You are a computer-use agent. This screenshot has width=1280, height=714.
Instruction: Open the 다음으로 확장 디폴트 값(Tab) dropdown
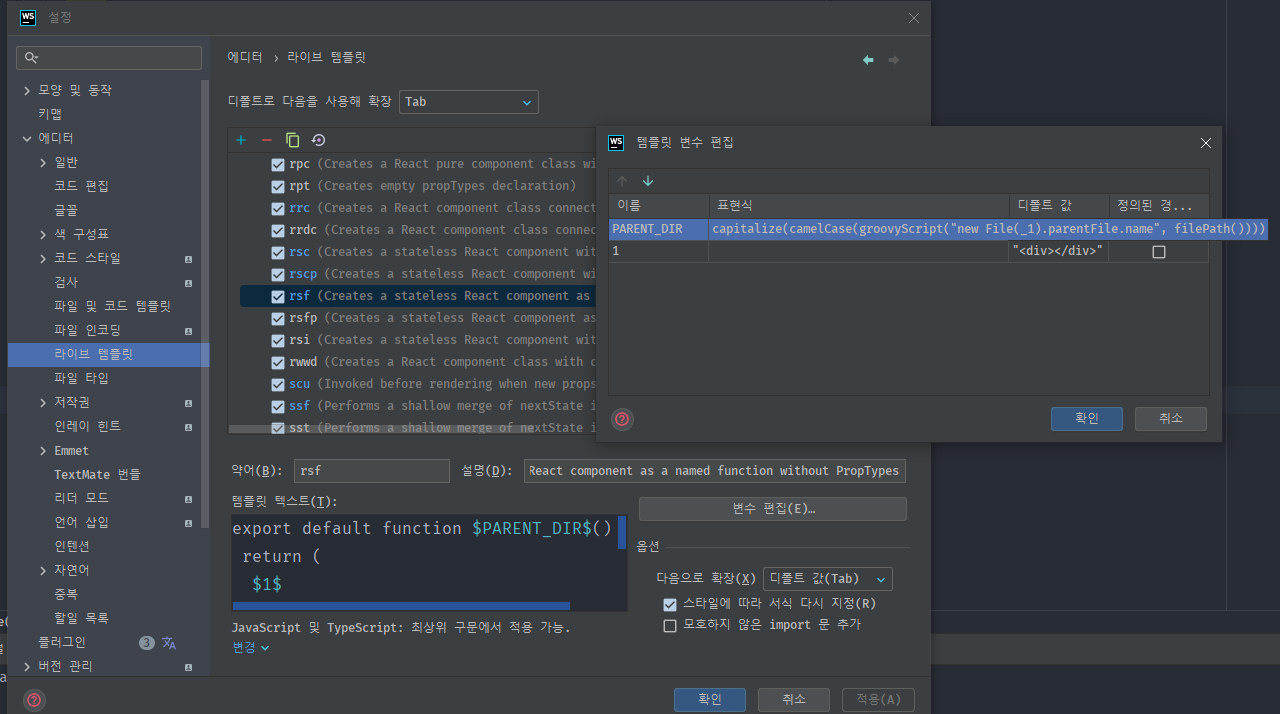click(828, 579)
